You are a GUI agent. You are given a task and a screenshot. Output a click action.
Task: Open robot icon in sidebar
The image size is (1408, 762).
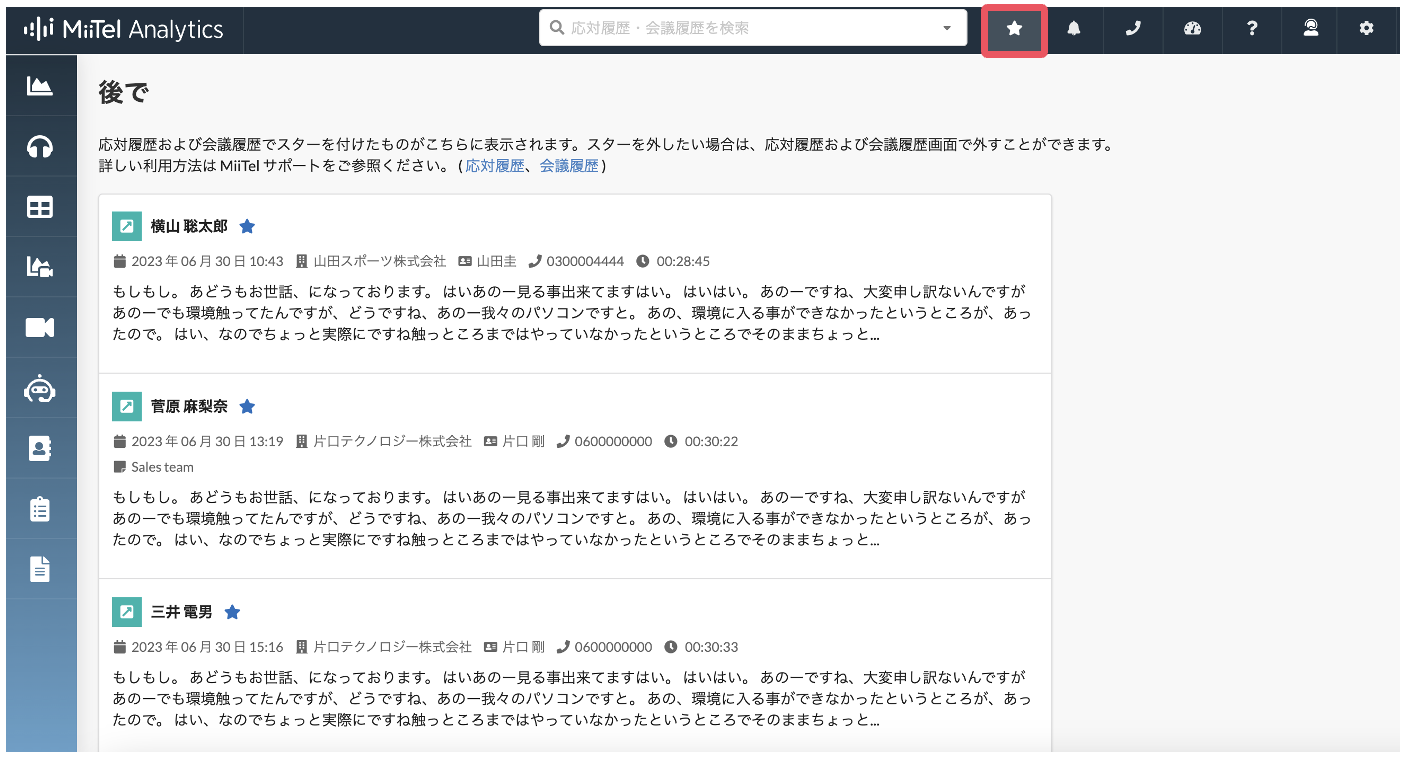tap(40, 388)
